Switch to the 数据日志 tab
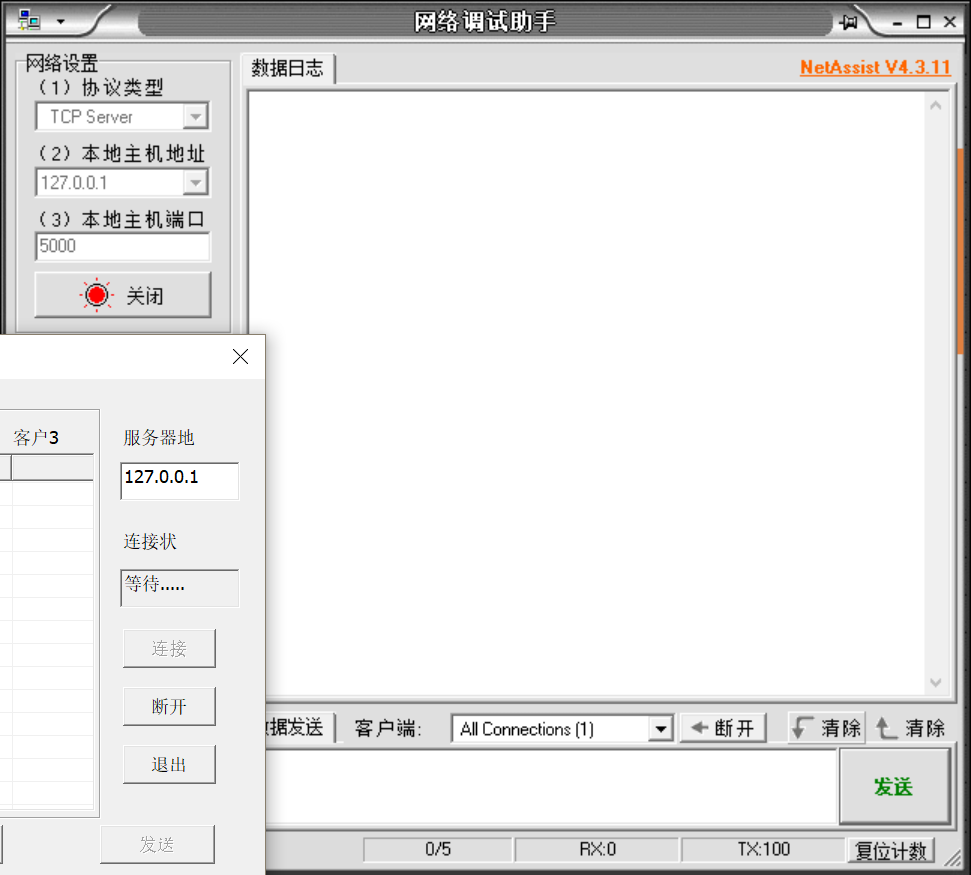Image resolution: width=971 pixels, height=875 pixels. pos(287,68)
